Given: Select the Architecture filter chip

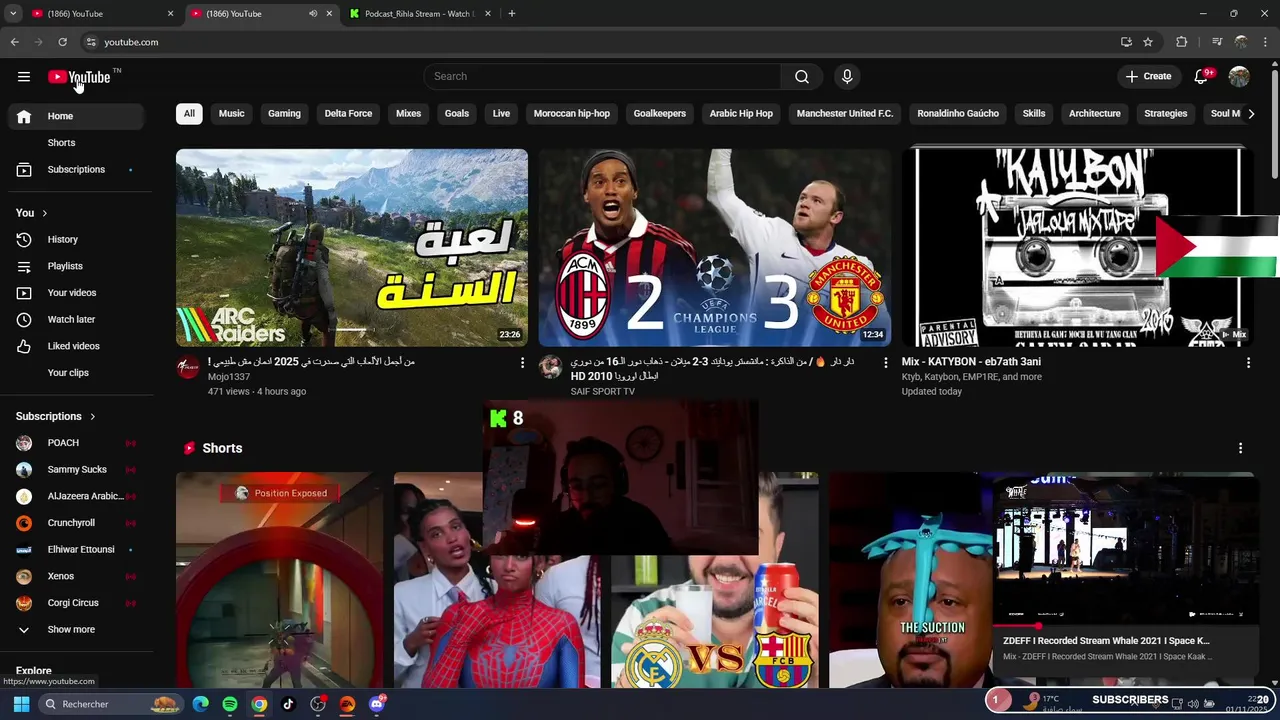Looking at the screenshot, I should point(1095,113).
